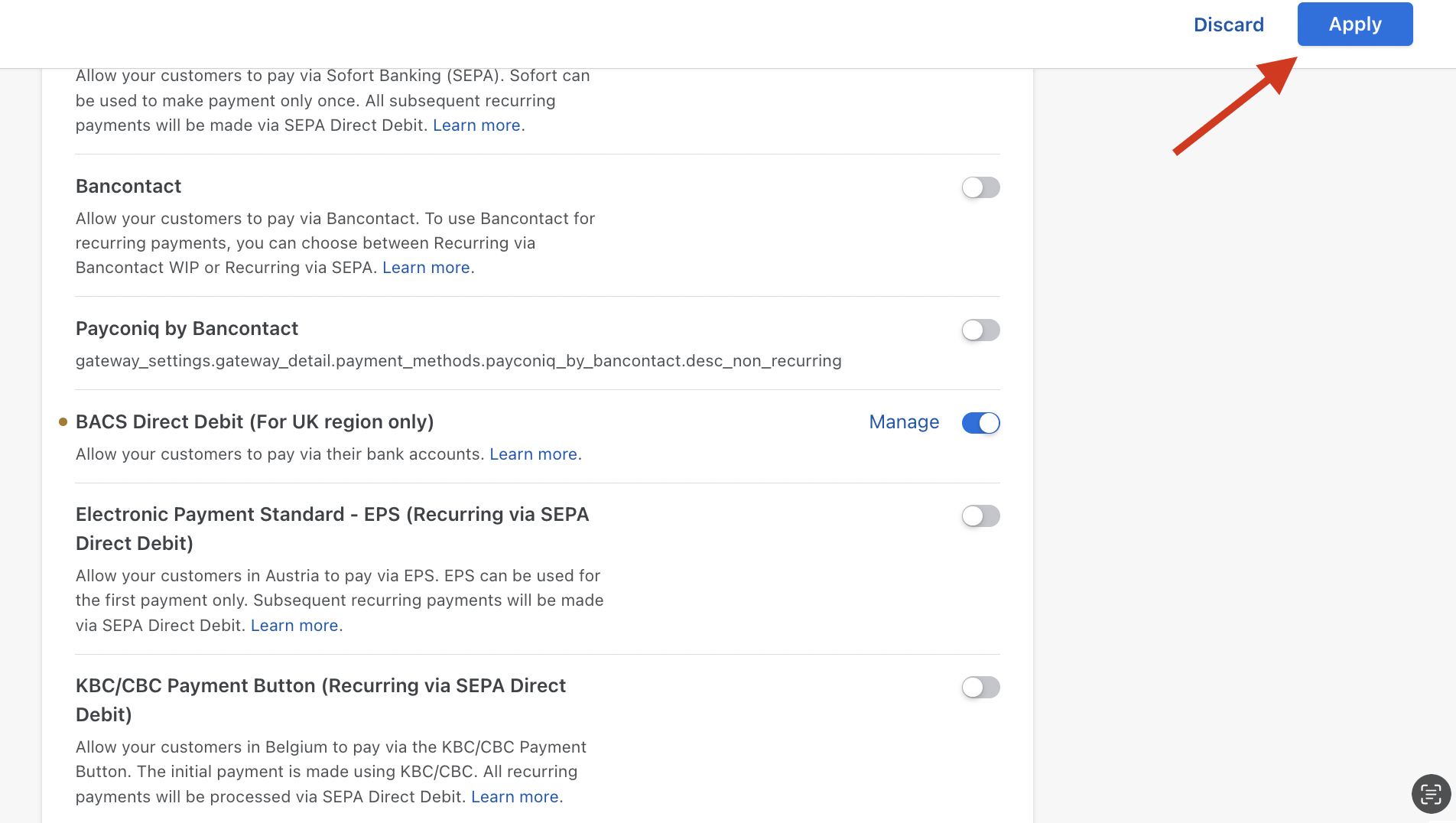This screenshot has width=1456, height=823.
Task: Enable the Bancontact payment toggle
Action: pos(980,187)
